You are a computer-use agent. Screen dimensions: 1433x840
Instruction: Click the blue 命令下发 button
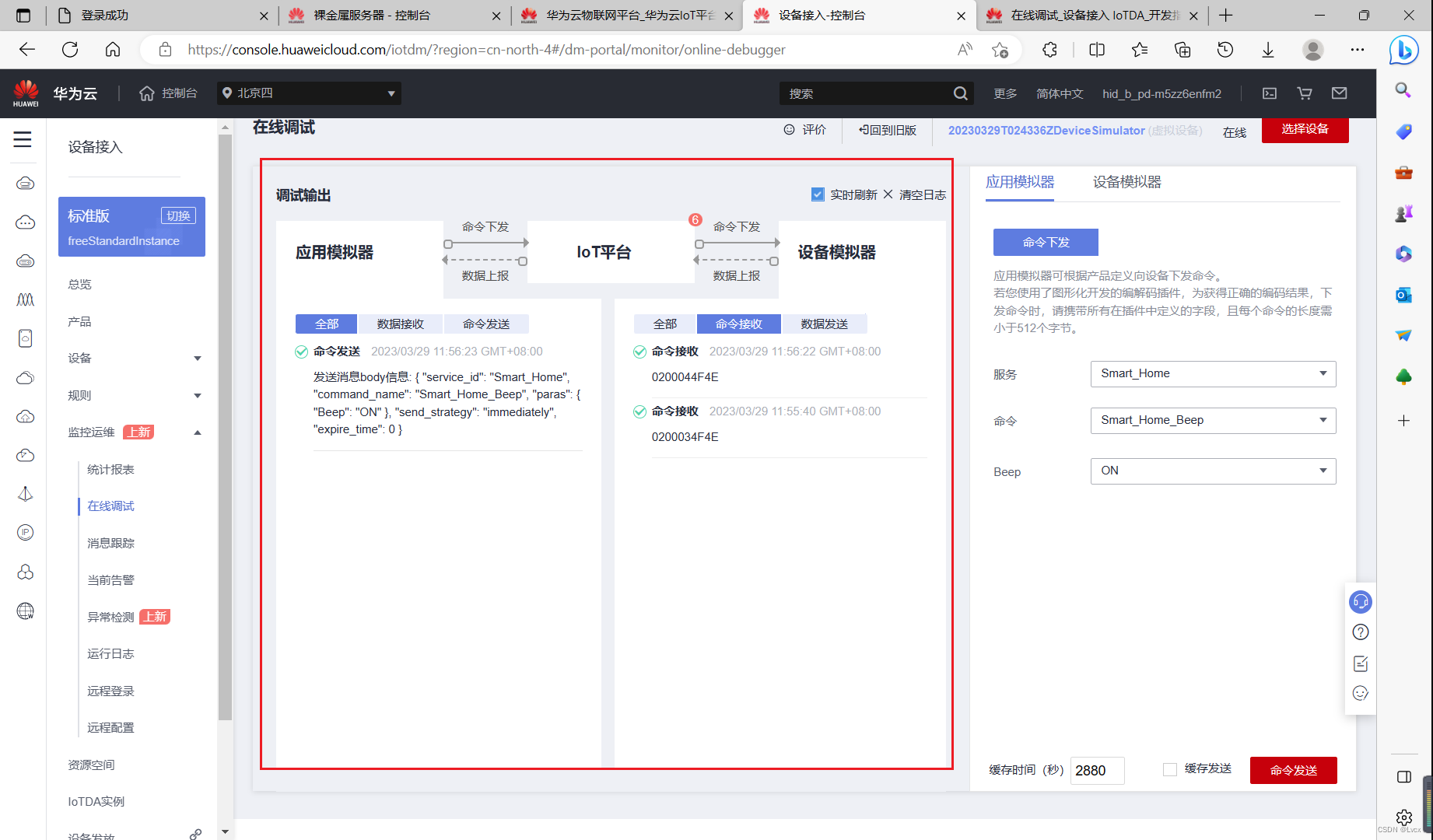tap(1046, 242)
